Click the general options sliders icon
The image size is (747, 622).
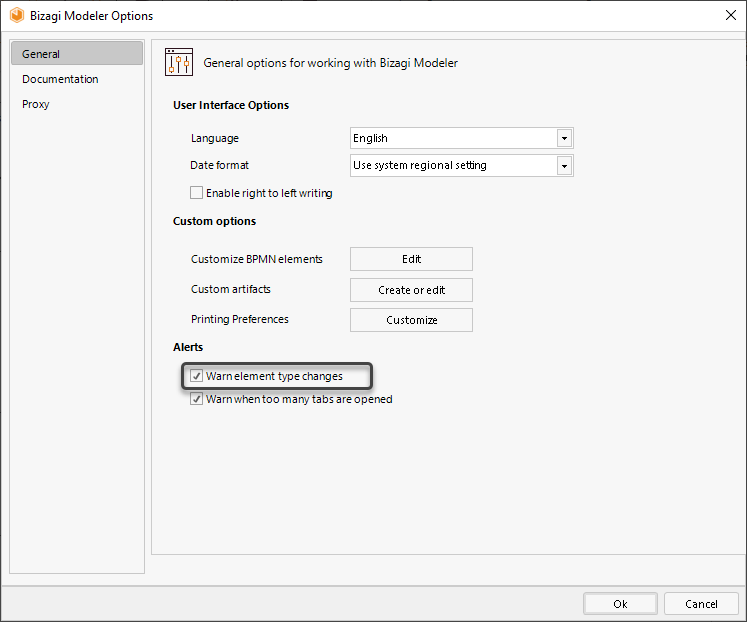point(179,62)
